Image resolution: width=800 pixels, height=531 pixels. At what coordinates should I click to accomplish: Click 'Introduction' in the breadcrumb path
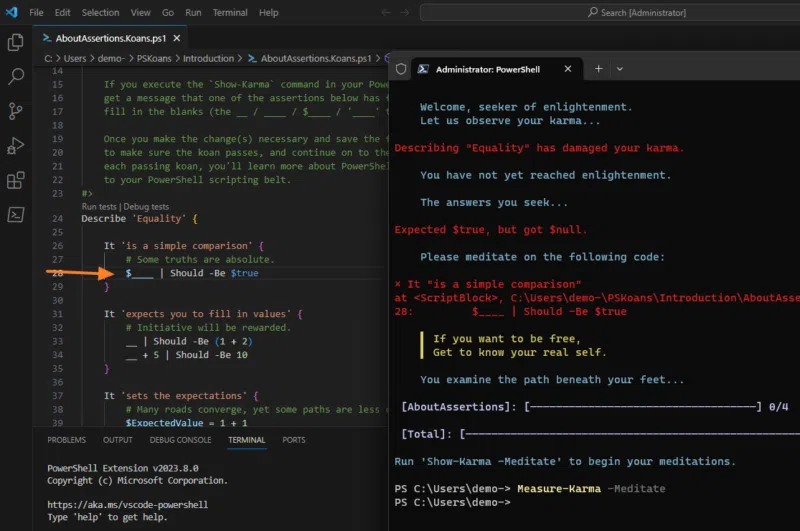(209, 58)
